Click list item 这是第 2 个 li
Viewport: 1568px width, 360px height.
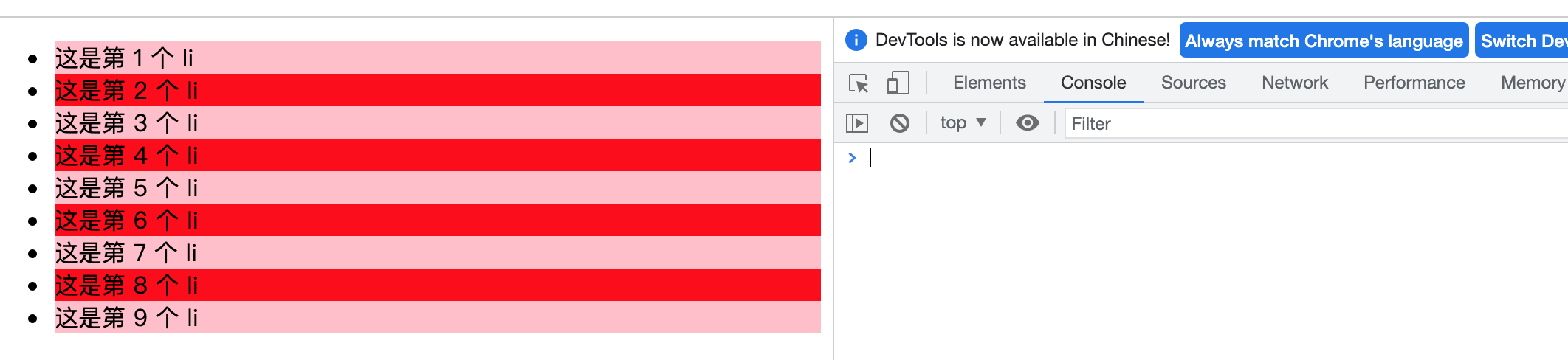[438, 90]
